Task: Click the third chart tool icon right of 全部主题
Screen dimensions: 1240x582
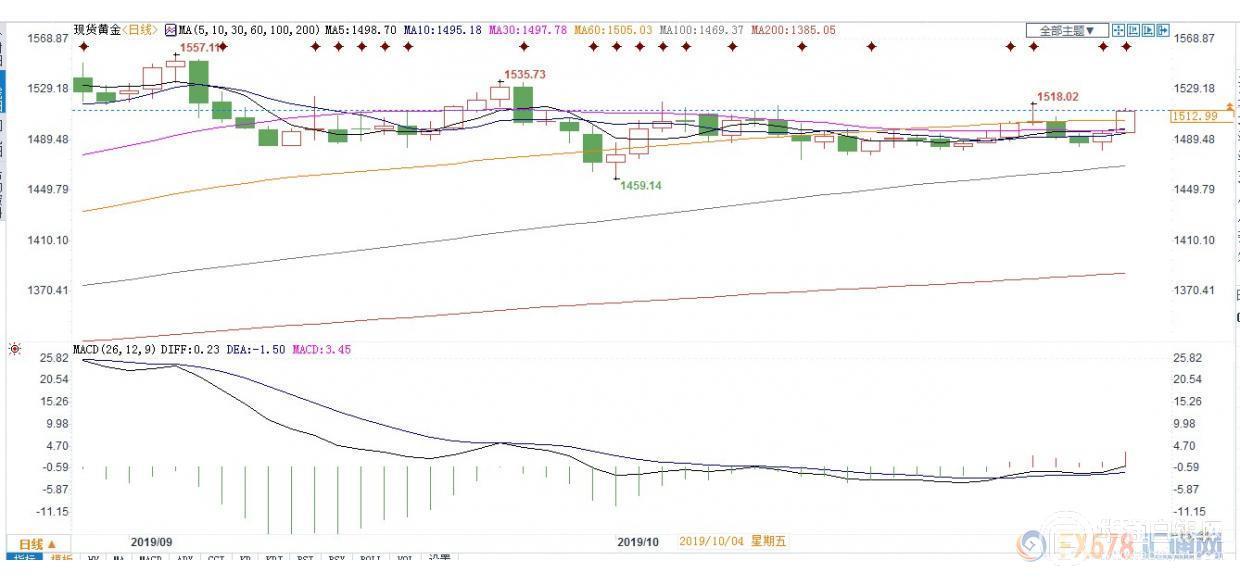Action: [x=1148, y=30]
